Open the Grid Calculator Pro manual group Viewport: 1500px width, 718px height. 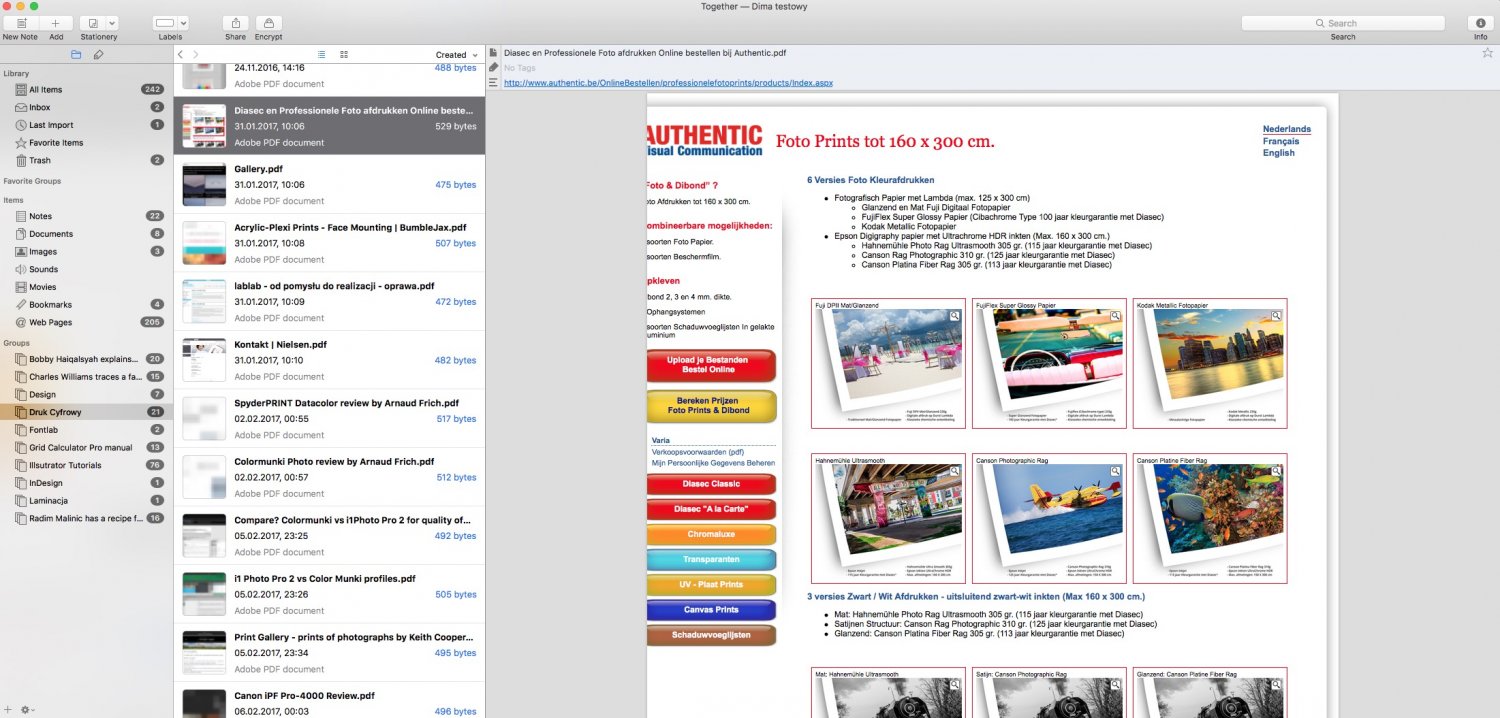pyautogui.click(x=85, y=448)
